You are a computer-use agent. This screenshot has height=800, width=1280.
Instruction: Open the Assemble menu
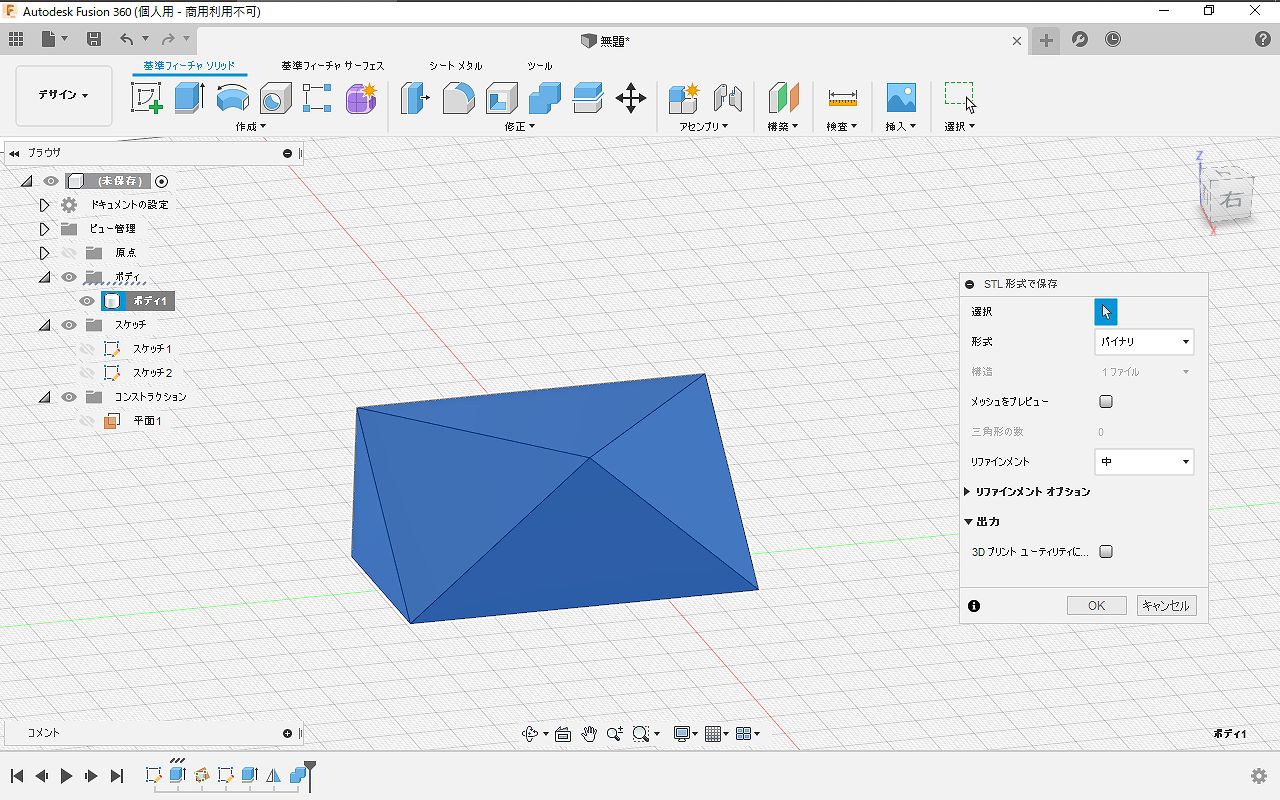pos(703,127)
